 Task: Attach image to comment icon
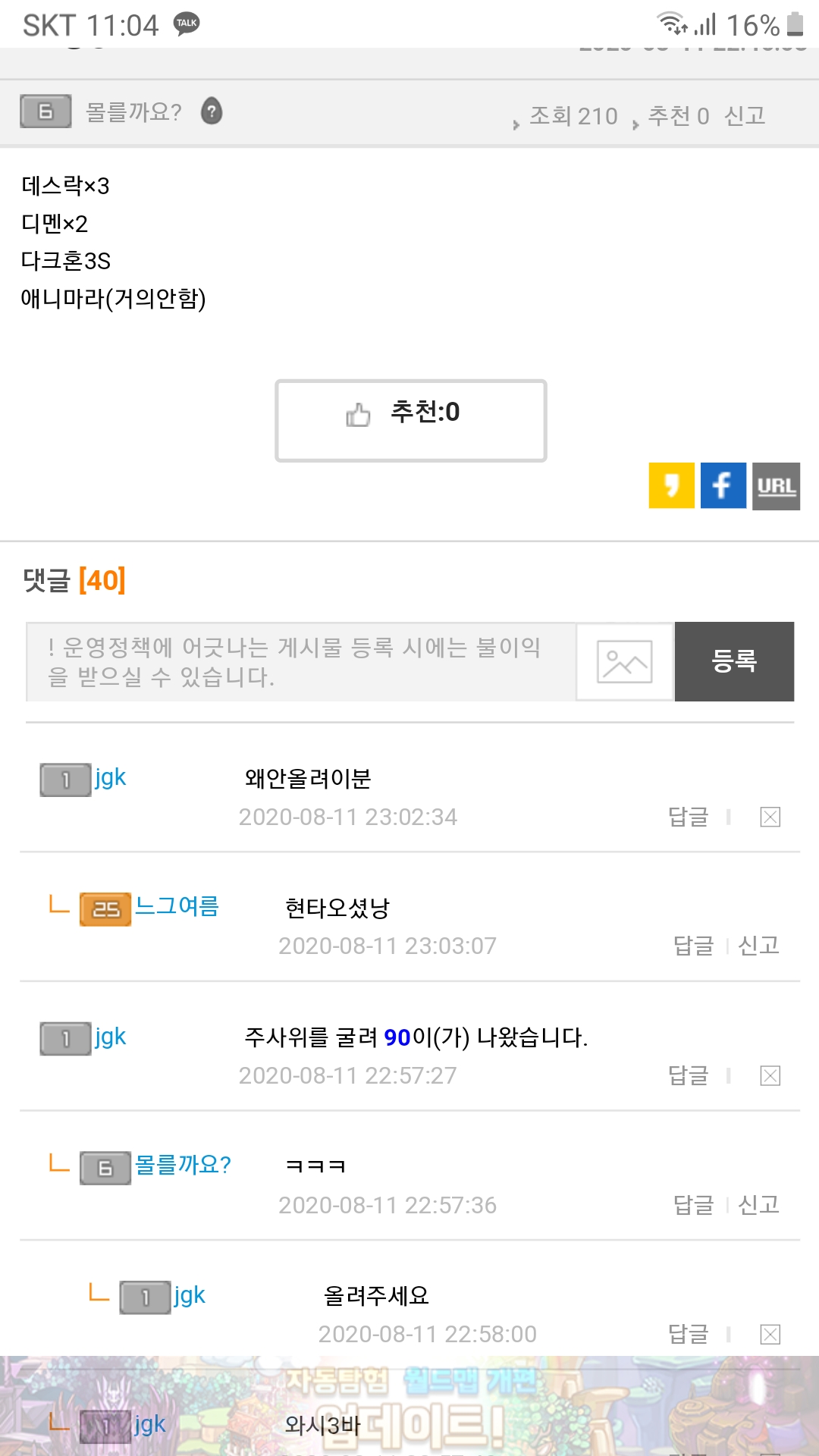[x=625, y=661]
